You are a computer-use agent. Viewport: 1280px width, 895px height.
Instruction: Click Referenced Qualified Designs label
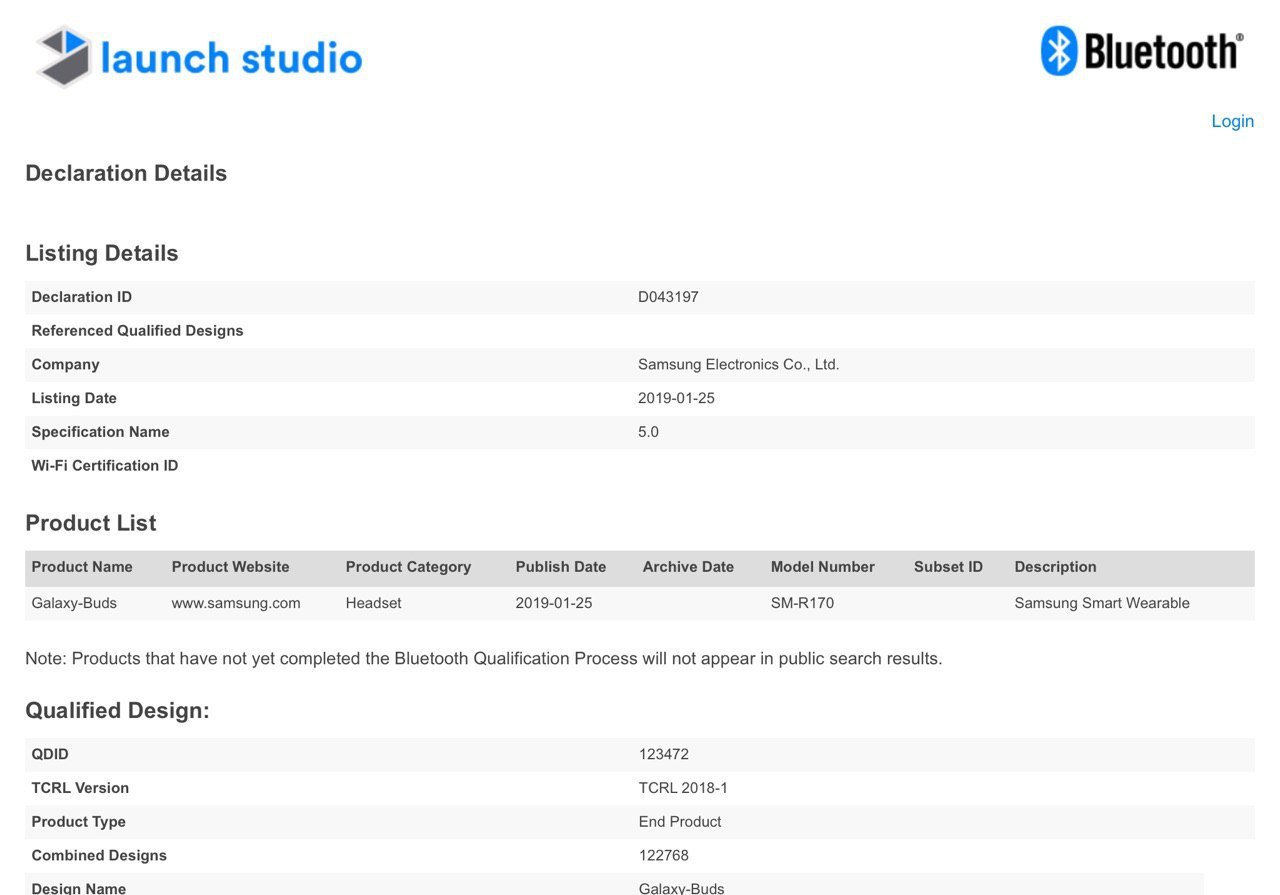point(137,331)
